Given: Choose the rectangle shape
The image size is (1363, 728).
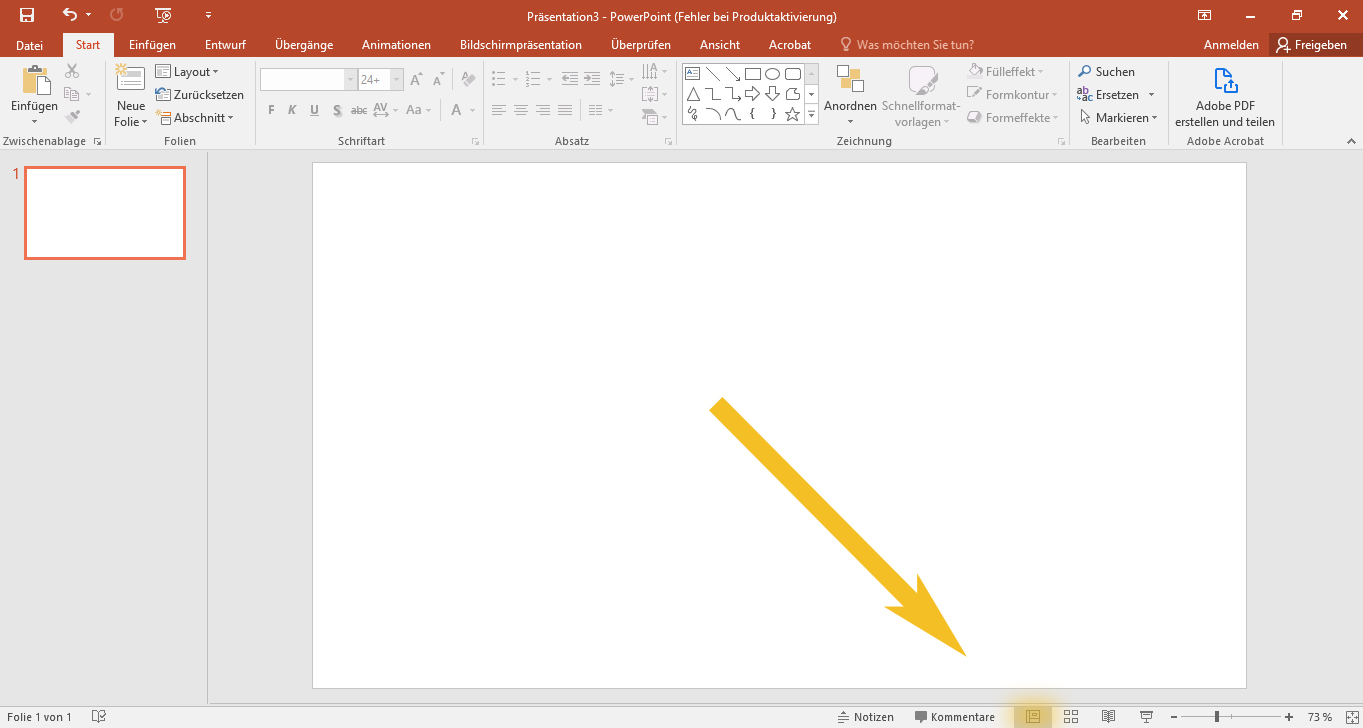Looking at the screenshot, I should (x=753, y=73).
